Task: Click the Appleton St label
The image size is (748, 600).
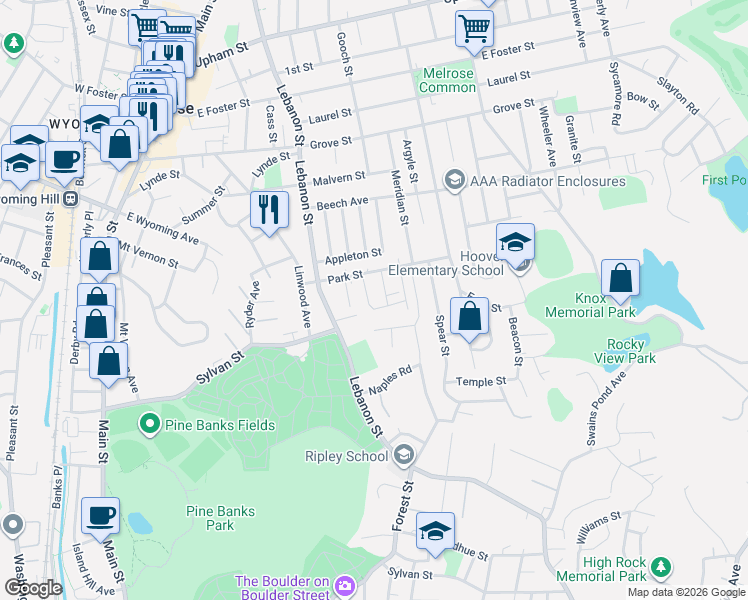Action: pyautogui.click(x=353, y=256)
